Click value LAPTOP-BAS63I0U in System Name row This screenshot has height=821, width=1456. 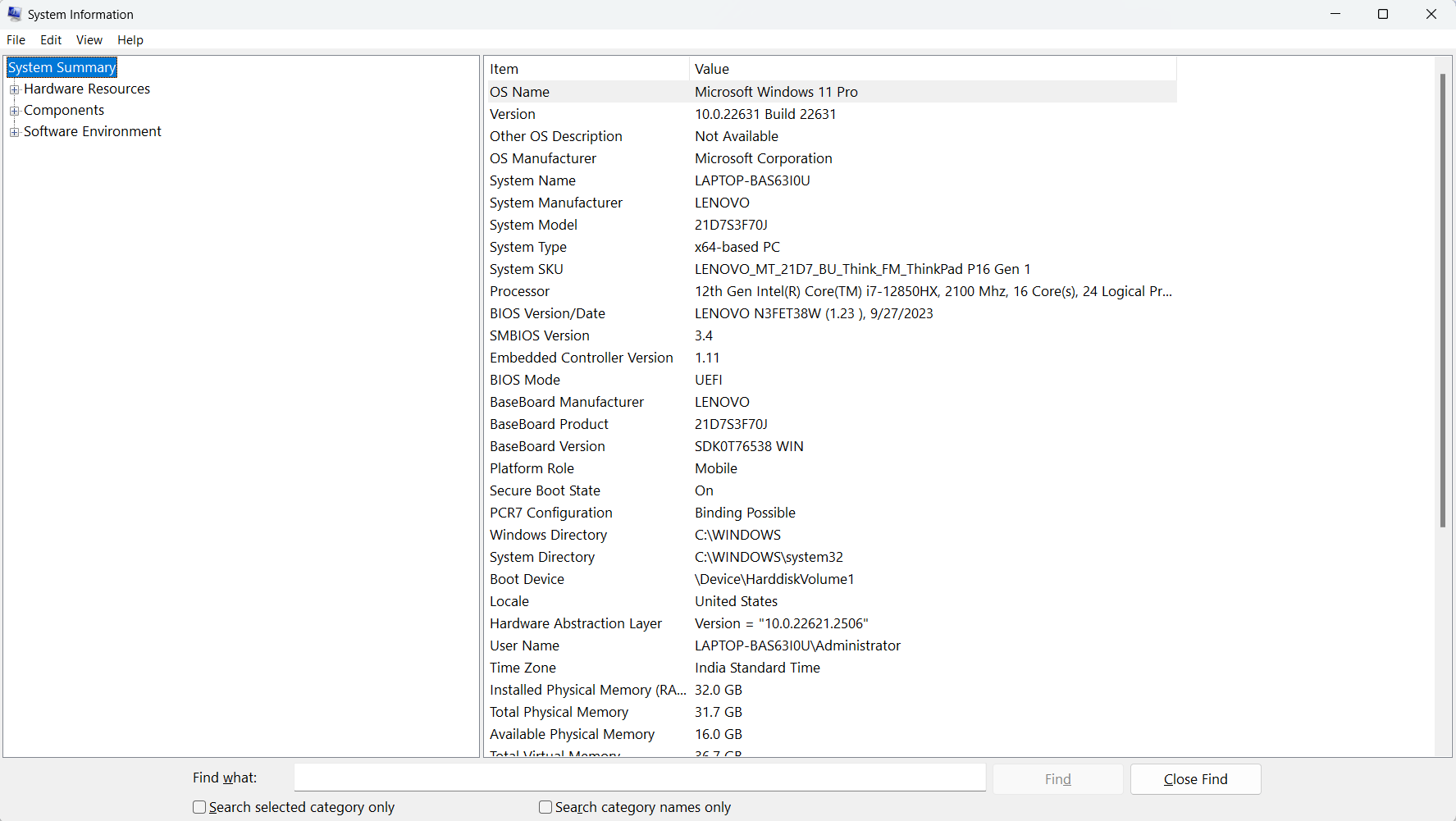(x=752, y=180)
